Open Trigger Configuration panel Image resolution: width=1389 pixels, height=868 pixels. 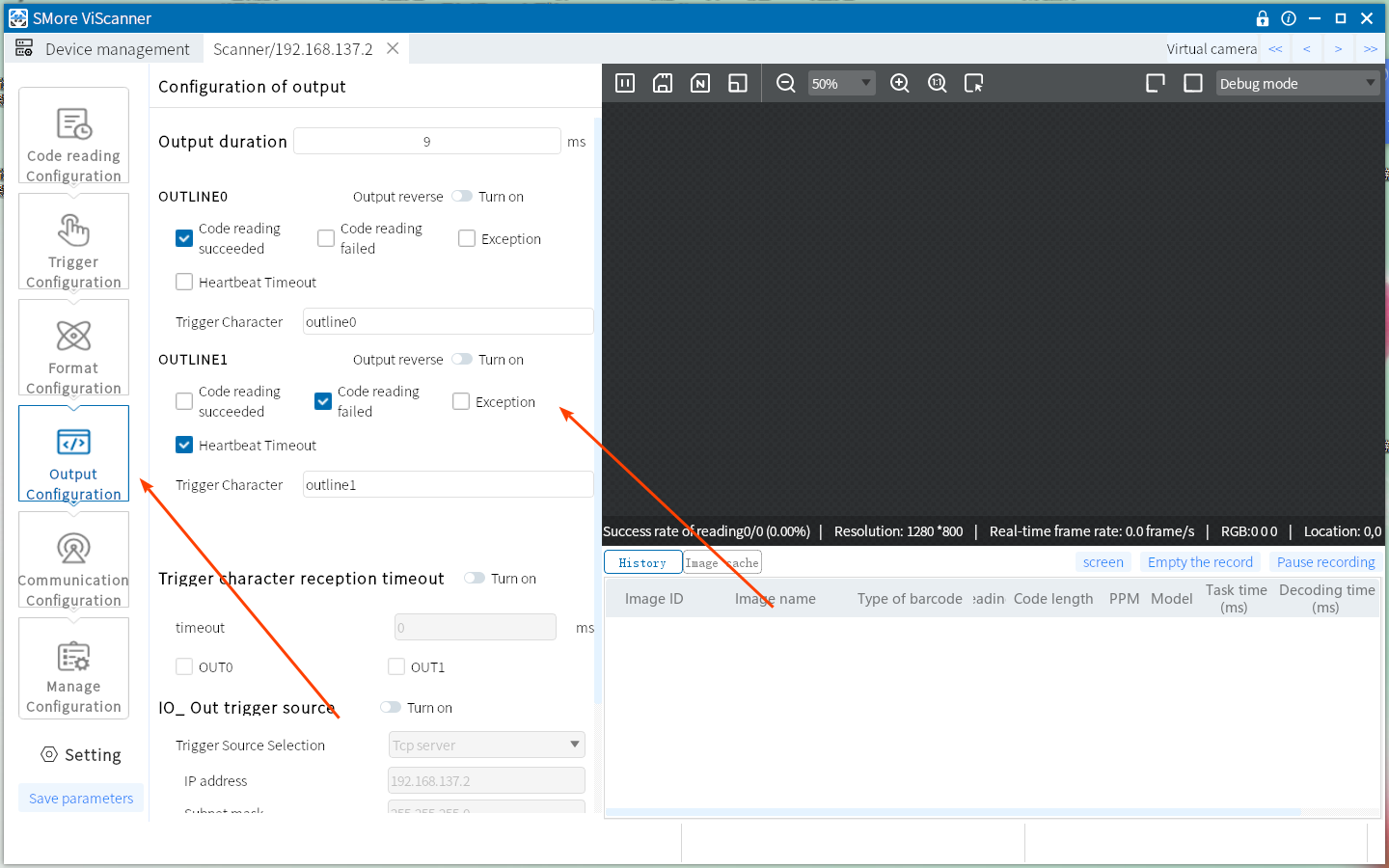73,241
